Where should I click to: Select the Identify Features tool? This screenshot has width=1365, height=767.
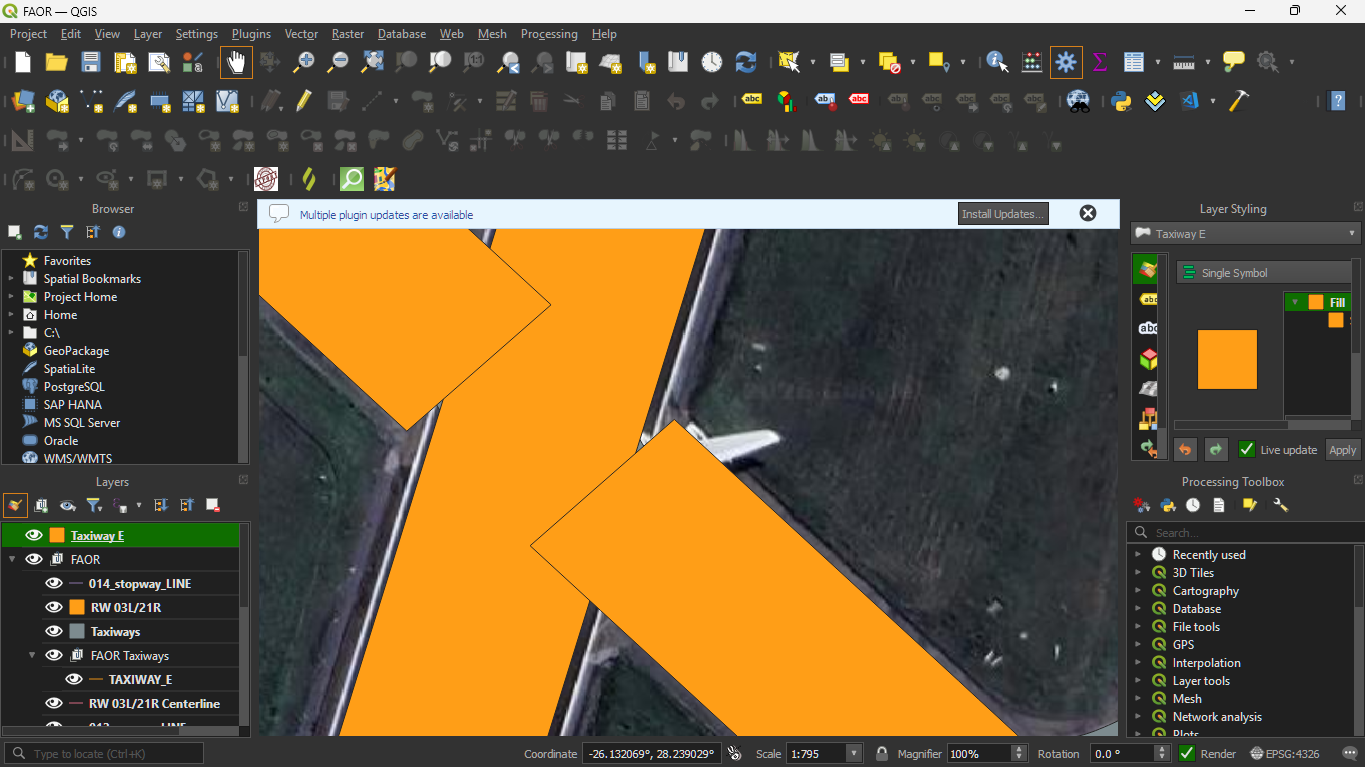997,62
